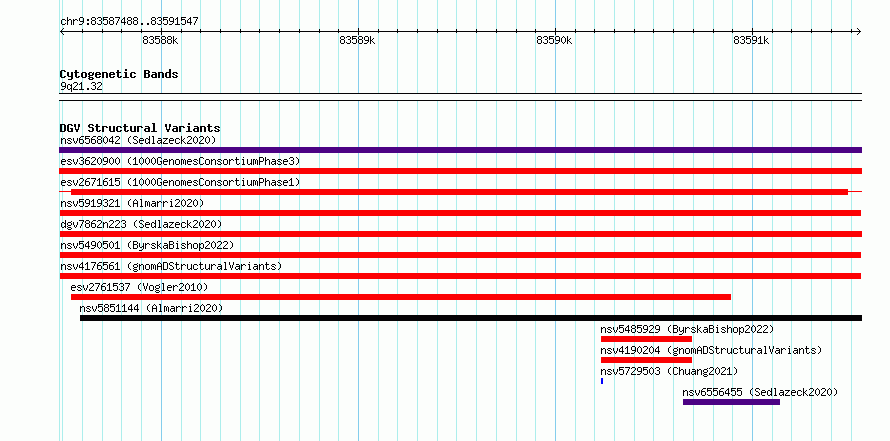Select the red dgv7862n223 variant bar

[x=460, y=234]
